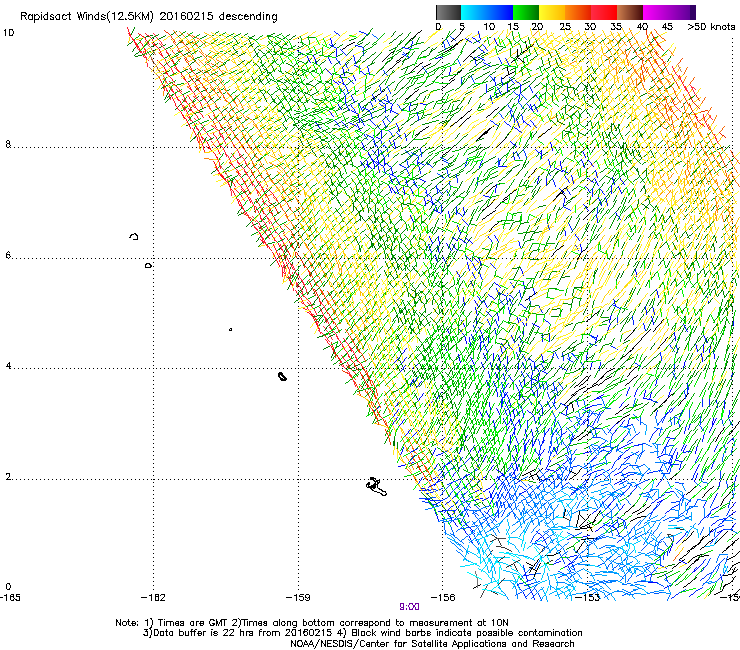Click the latitude label '8'
Viewport: 740px width, 650px height.
8,144
